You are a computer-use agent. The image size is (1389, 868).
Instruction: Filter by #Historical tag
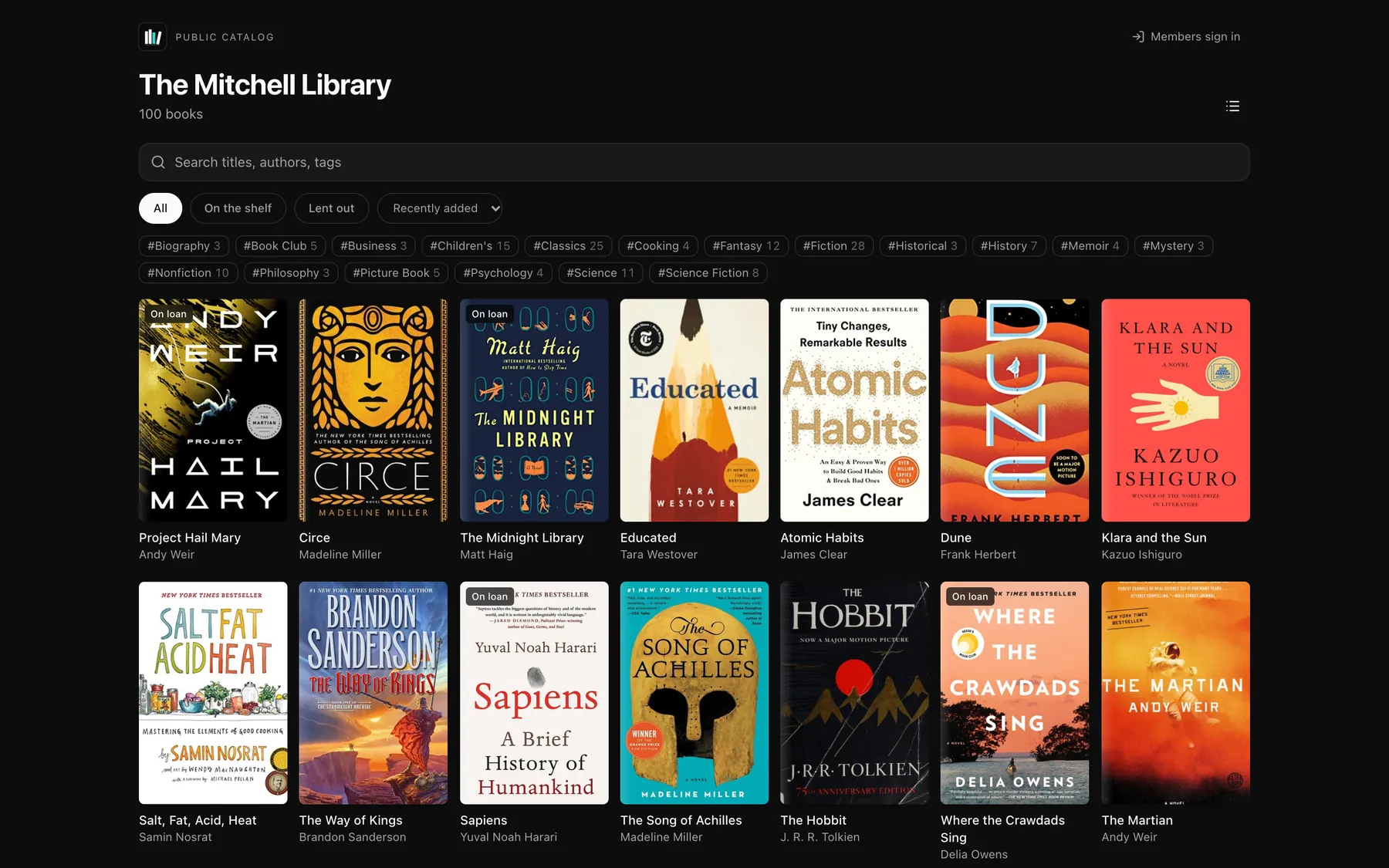click(x=922, y=246)
